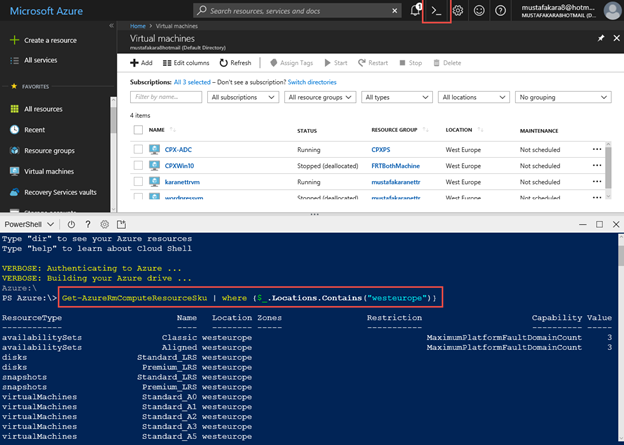
Task: Click the Start toolbar button
Action: coord(336,63)
